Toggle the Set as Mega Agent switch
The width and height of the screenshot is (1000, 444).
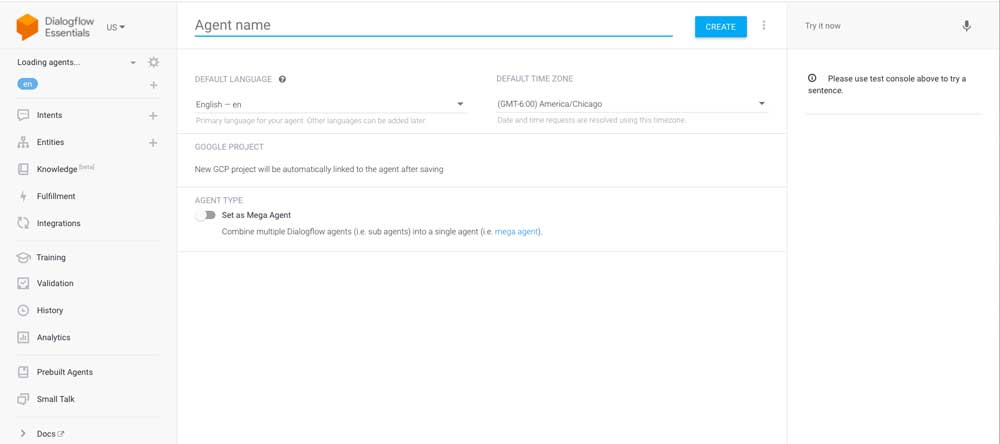tap(205, 215)
